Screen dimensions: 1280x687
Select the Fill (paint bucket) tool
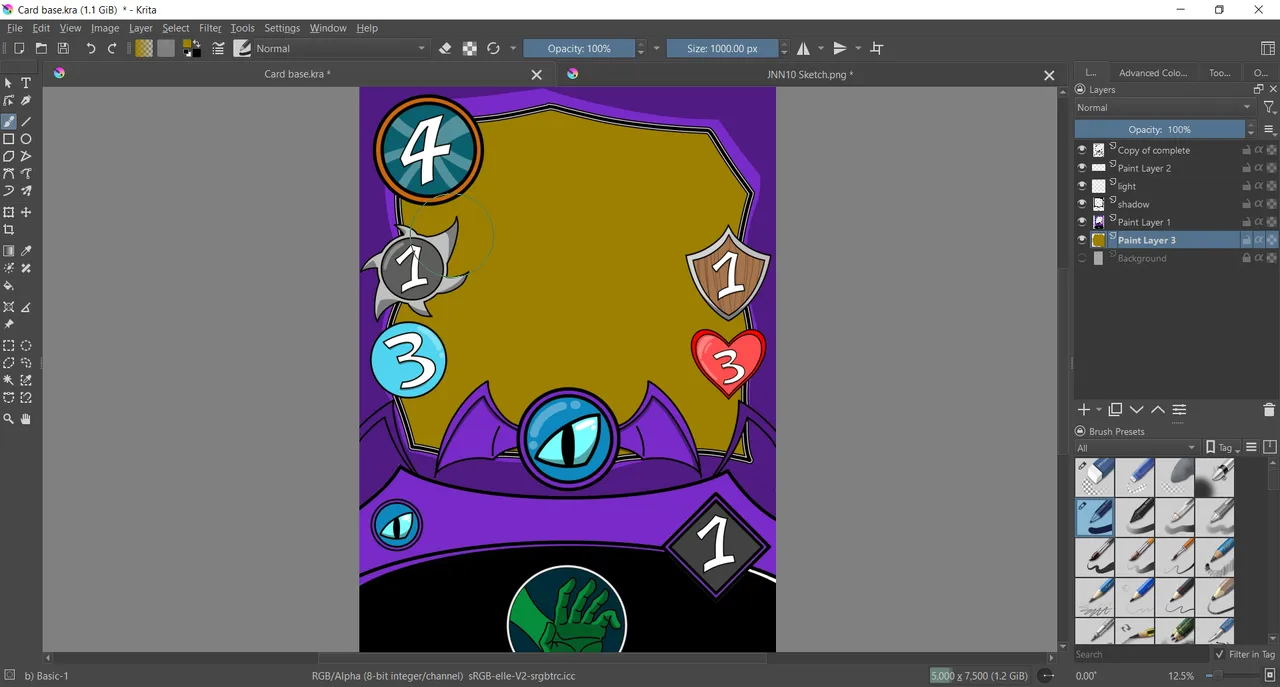9,286
